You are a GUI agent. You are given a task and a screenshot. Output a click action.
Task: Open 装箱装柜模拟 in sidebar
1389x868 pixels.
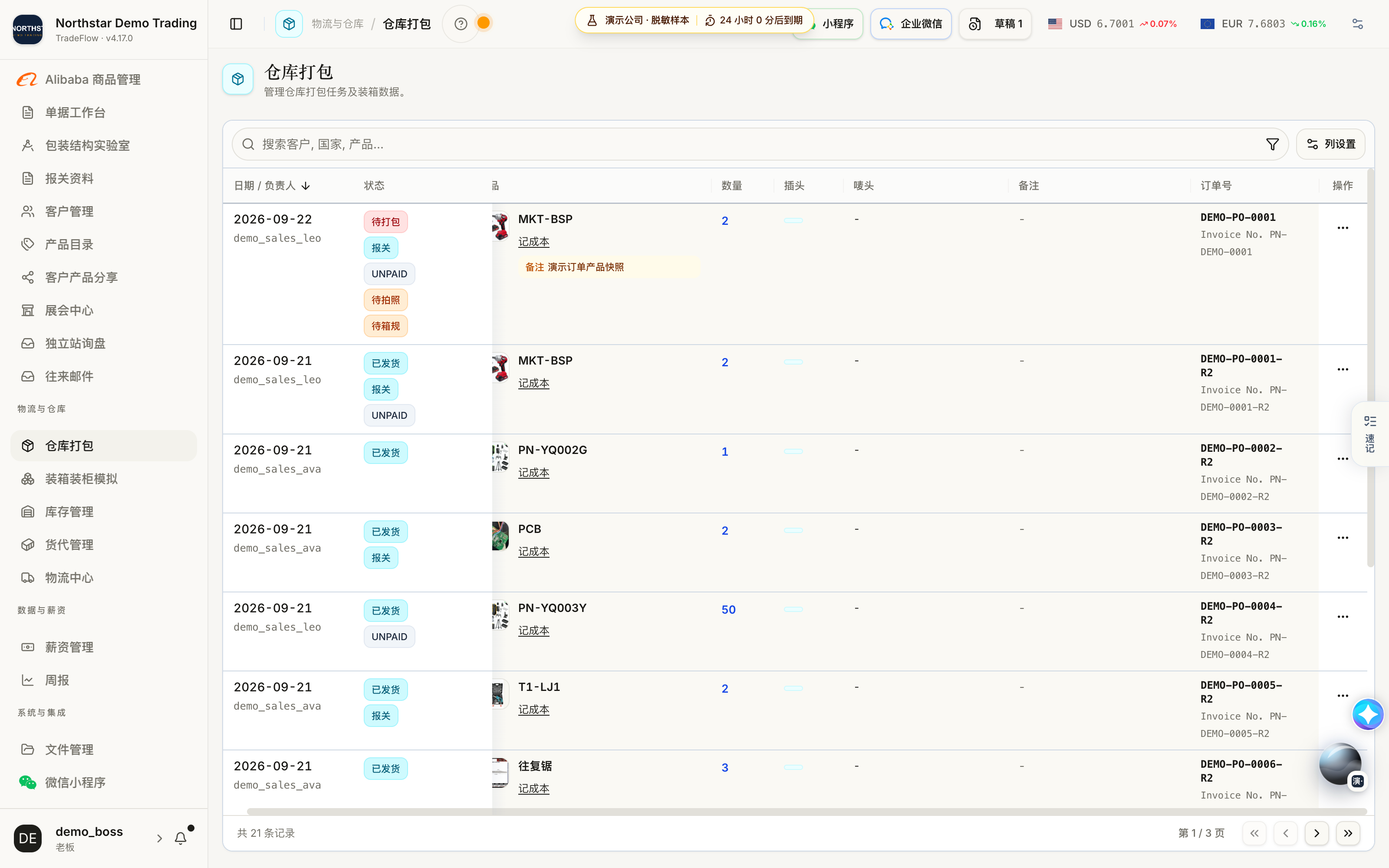tap(103, 479)
